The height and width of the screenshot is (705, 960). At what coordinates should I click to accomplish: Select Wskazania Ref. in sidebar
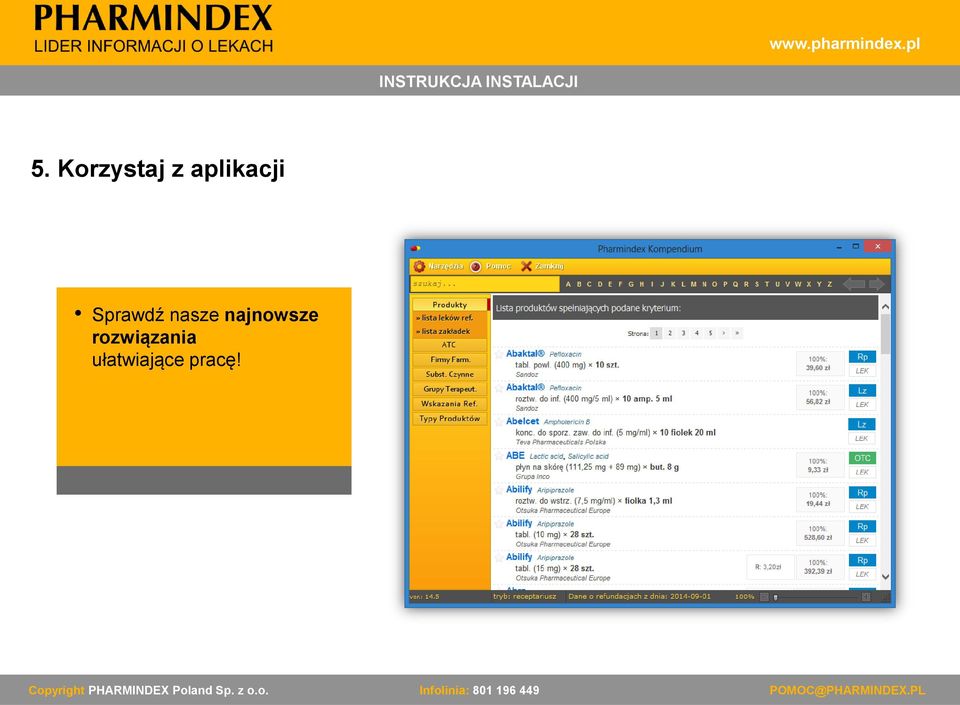[x=449, y=403]
